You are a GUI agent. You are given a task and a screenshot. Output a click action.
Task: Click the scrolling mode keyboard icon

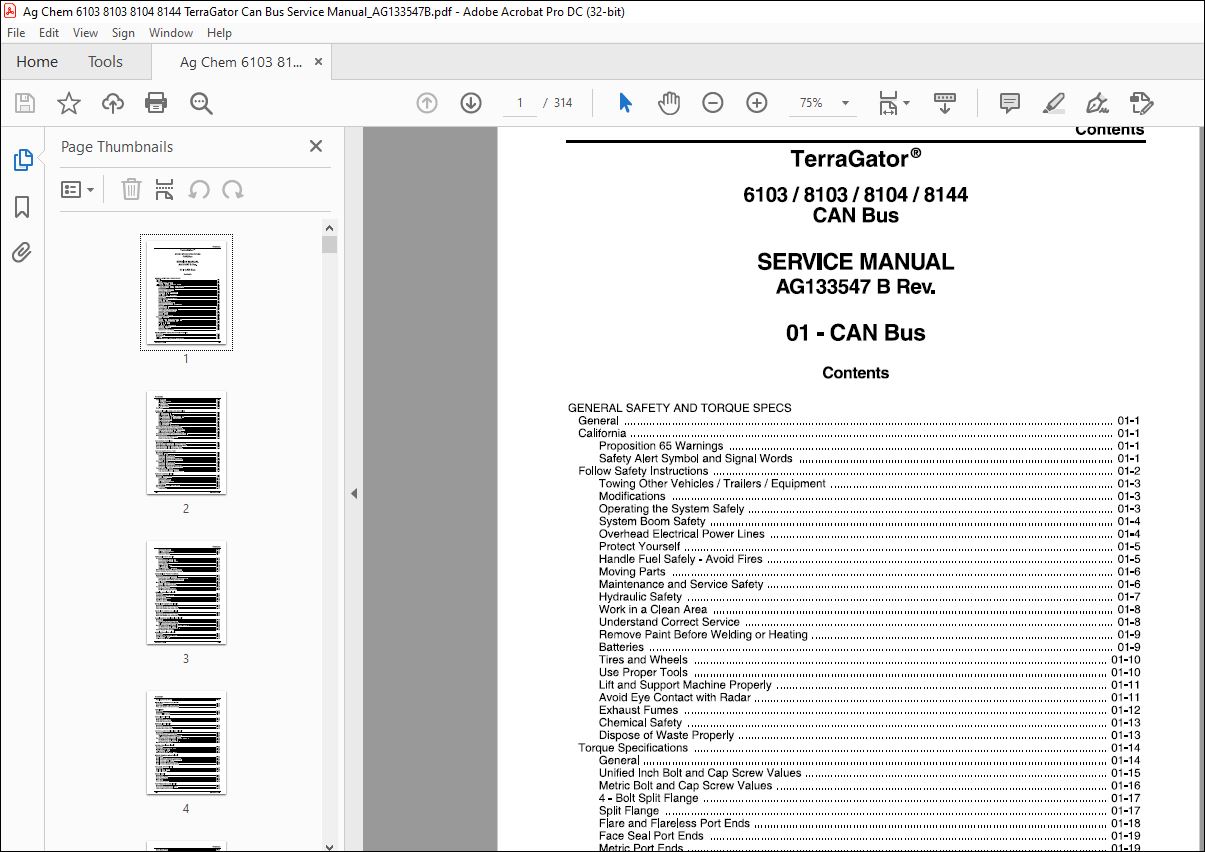[945, 103]
